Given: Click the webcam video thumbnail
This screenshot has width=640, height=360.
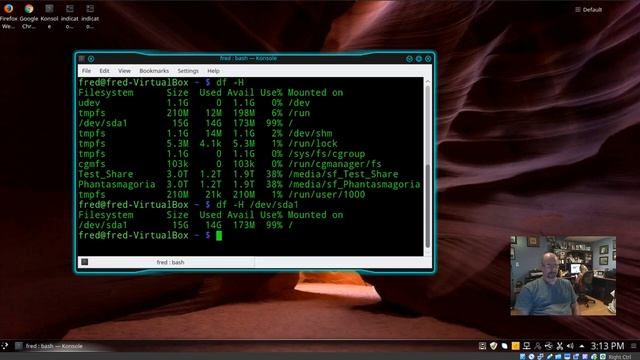Looking at the screenshot, I should point(563,276).
